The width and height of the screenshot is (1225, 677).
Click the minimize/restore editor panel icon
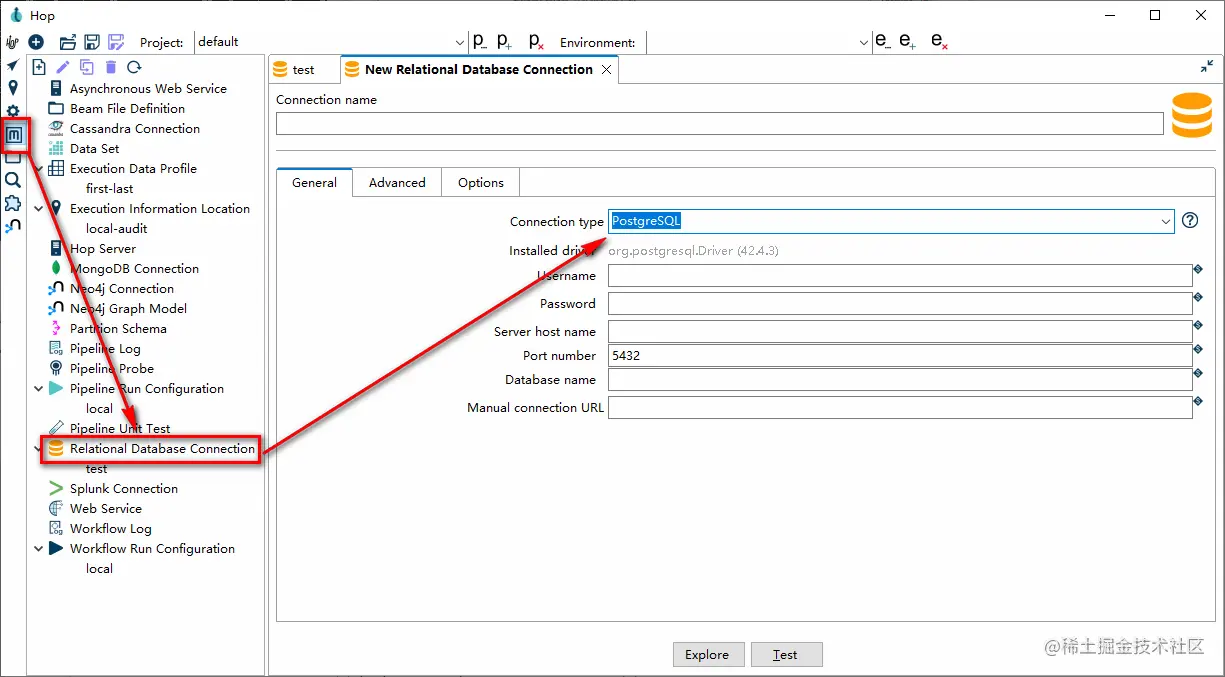[1206, 67]
